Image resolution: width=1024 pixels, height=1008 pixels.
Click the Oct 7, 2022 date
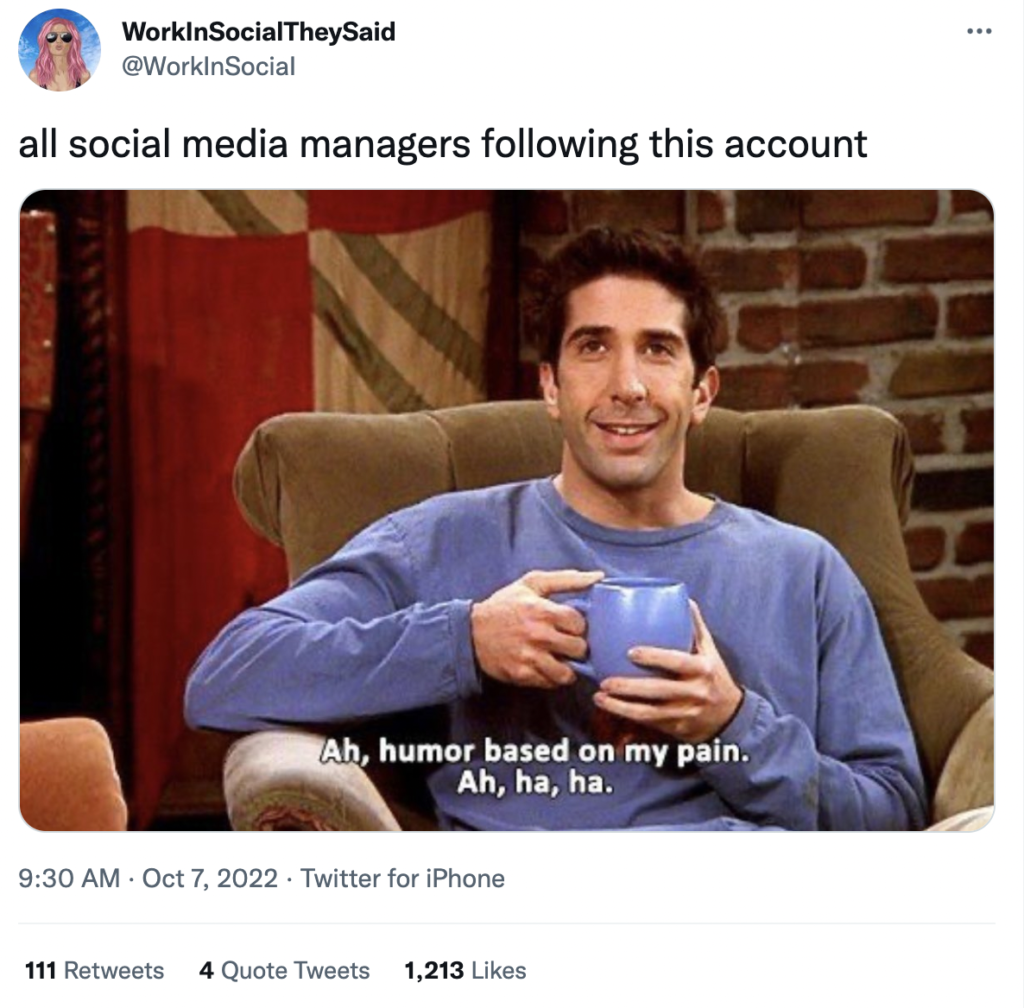210,878
